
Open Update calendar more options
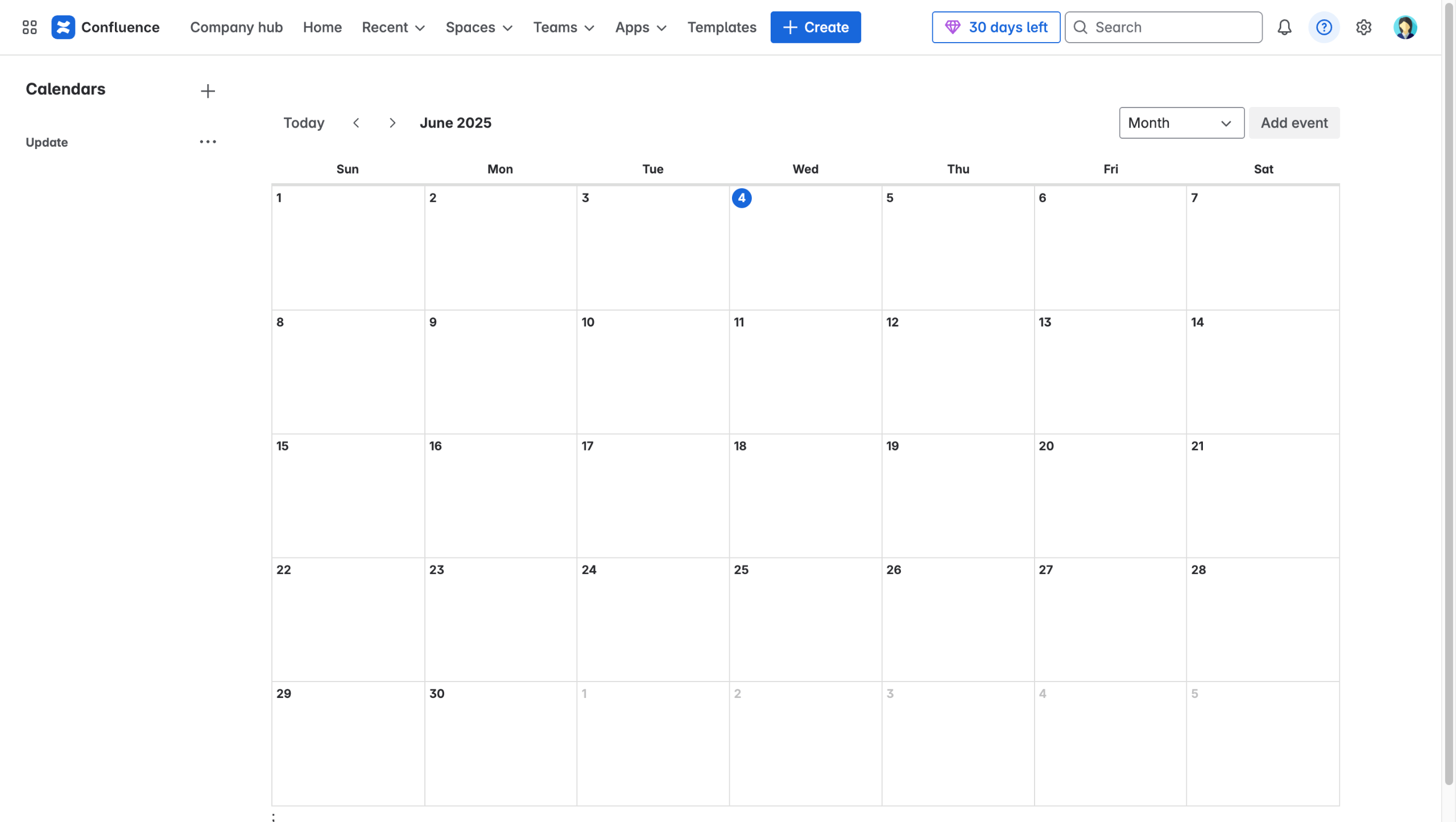coord(208,142)
